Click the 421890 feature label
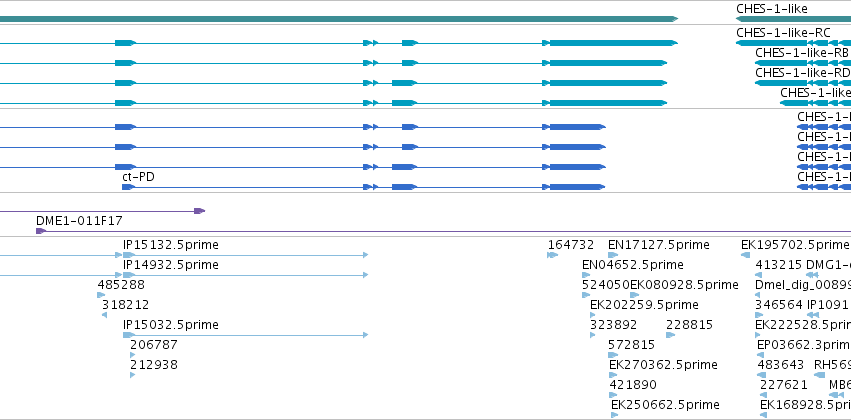851x420 pixels. pos(633,385)
